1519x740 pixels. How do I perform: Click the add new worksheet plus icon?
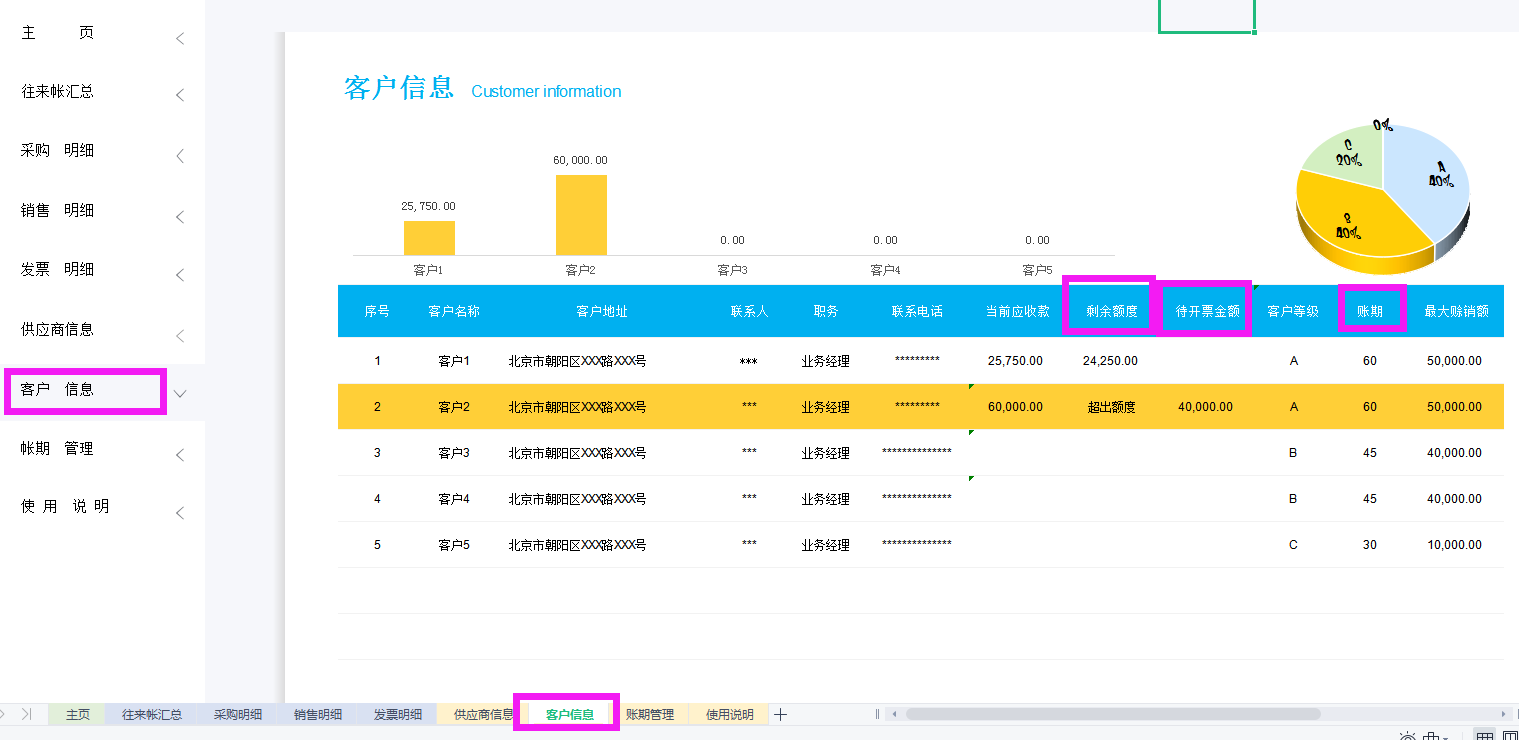(780, 713)
